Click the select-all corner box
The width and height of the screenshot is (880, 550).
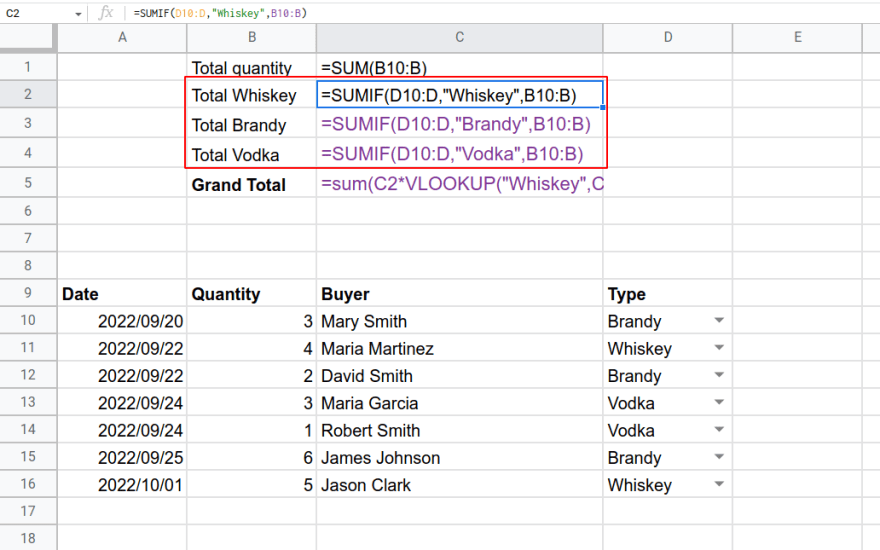click(28, 38)
